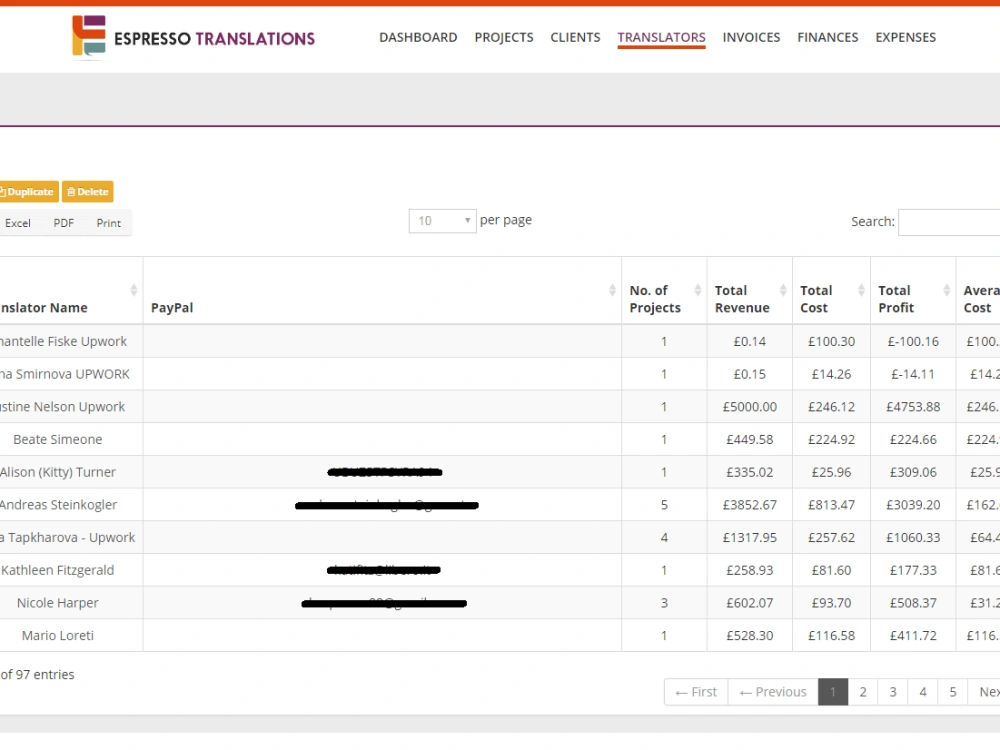Viewport: 1000px width, 750px height.
Task: Click the Delete button
Action: click(87, 191)
